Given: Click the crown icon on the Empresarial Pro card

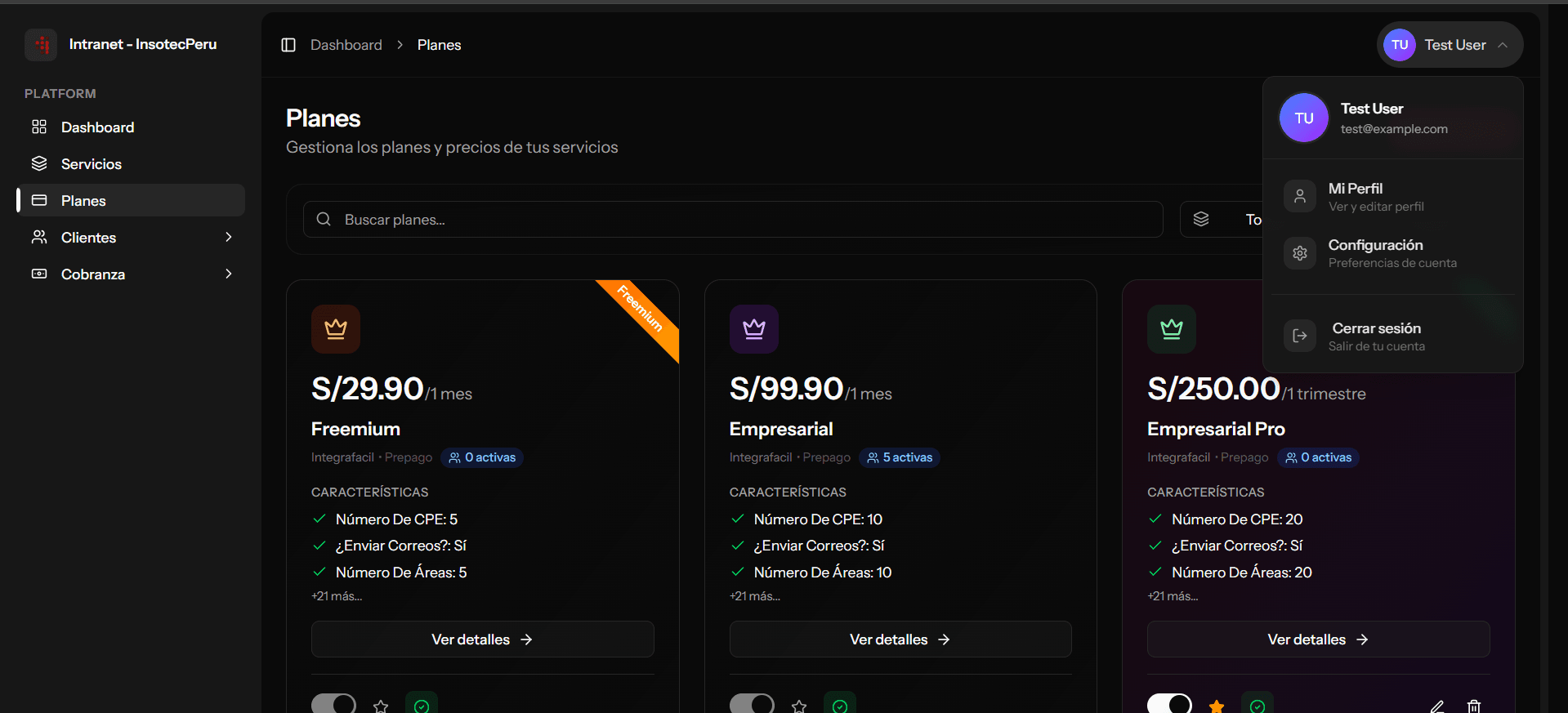Looking at the screenshot, I should (1172, 329).
